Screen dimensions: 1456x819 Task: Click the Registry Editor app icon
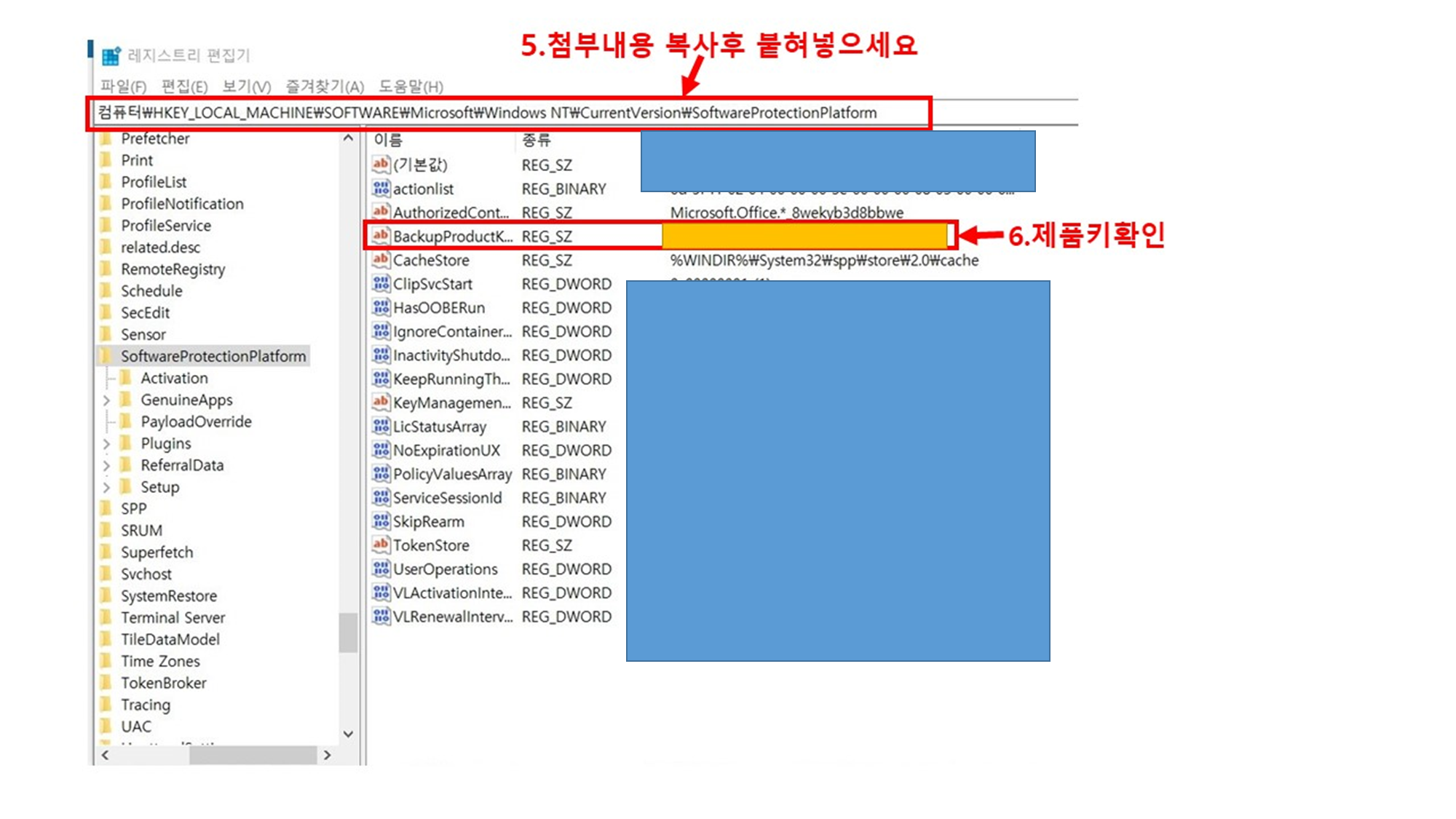pyautogui.click(x=111, y=56)
